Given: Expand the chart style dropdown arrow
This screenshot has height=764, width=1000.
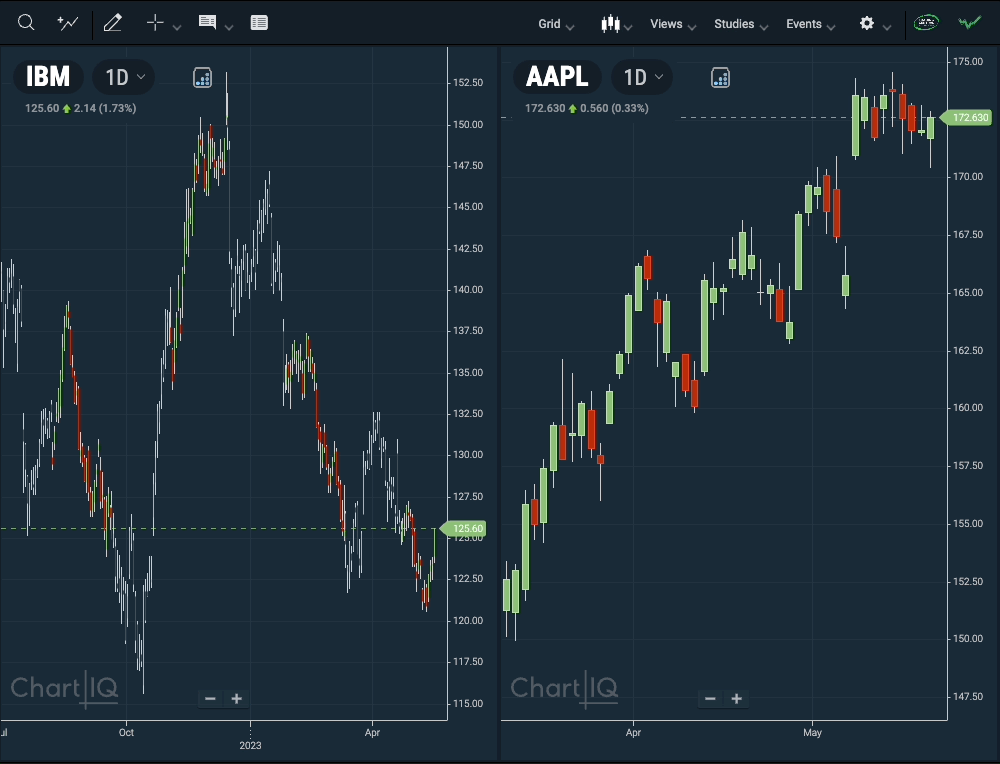Looking at the screenshot, I should [628, 27].
